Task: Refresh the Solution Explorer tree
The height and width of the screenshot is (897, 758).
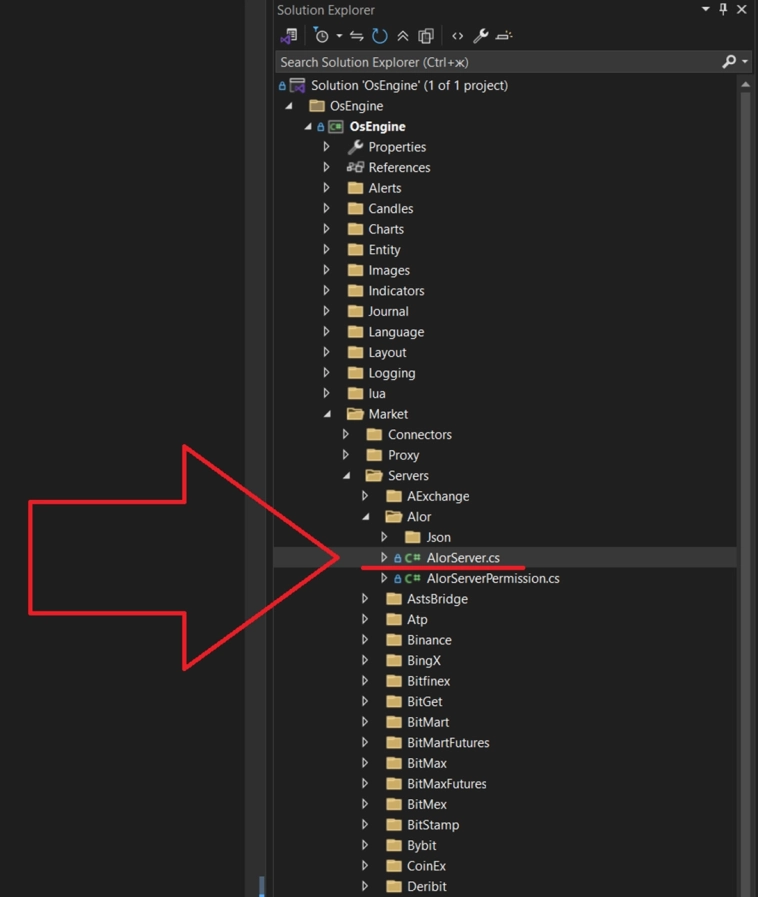Action: click(x=380, y=36)
